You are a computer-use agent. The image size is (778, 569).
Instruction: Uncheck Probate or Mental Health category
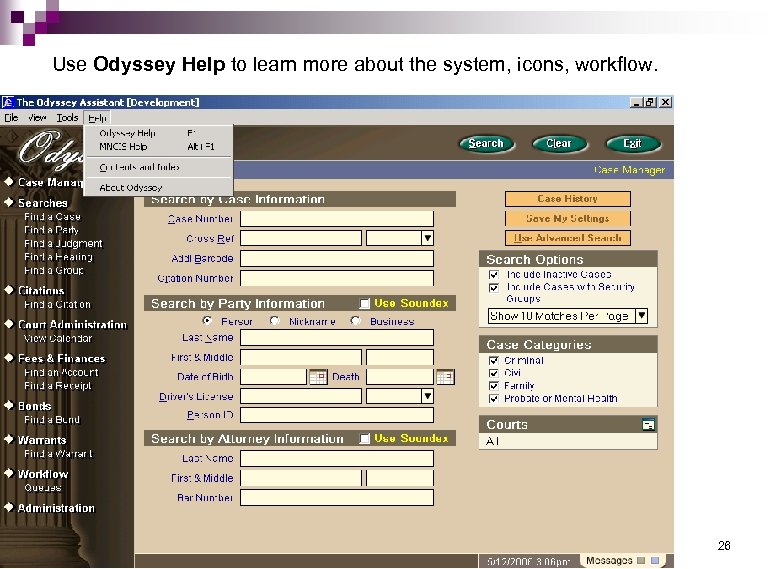coord(494,398)
